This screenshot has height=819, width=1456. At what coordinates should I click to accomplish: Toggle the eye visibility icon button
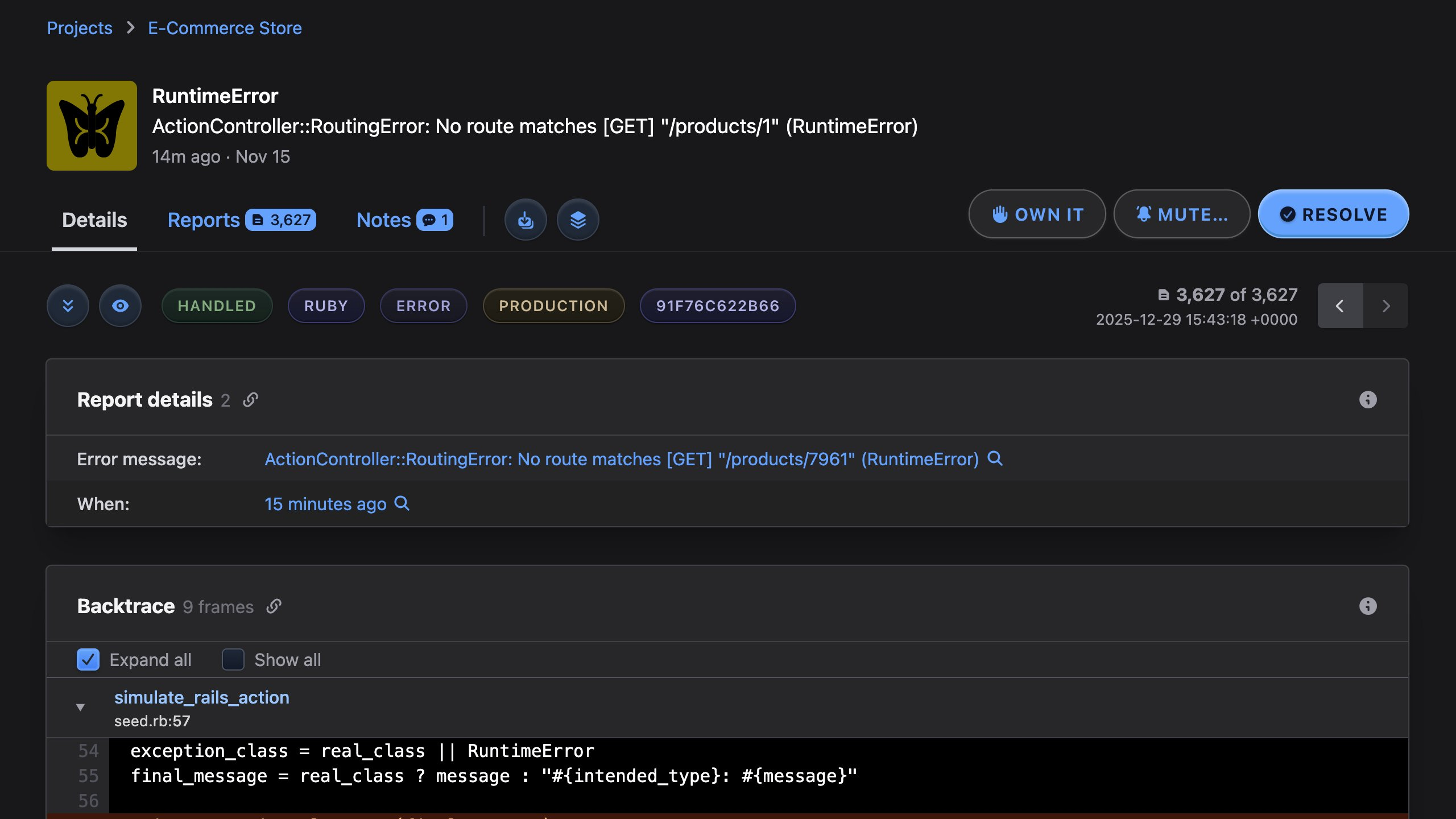(120, 306)
